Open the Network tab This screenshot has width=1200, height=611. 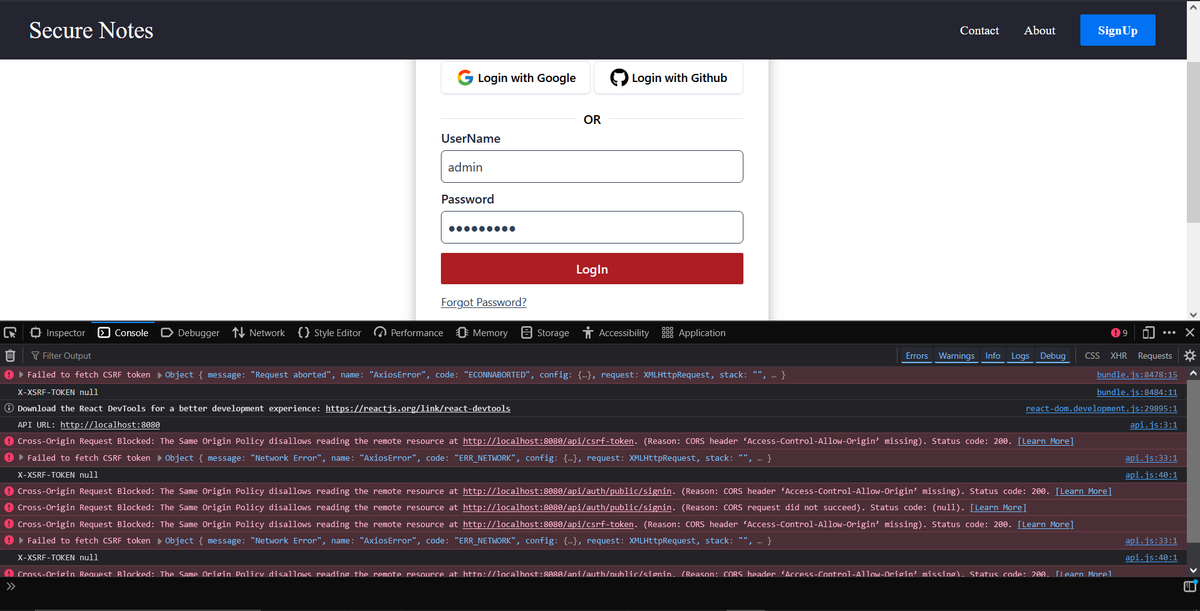[x=258, y=332]
